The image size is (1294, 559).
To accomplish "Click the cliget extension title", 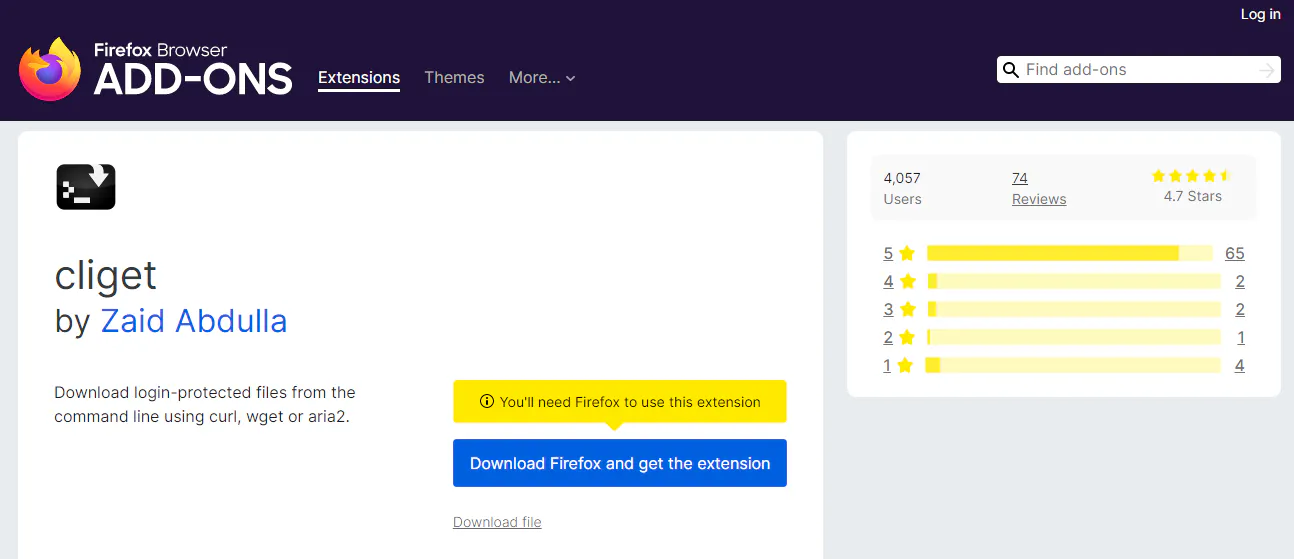I will click(x=106, y=275).
